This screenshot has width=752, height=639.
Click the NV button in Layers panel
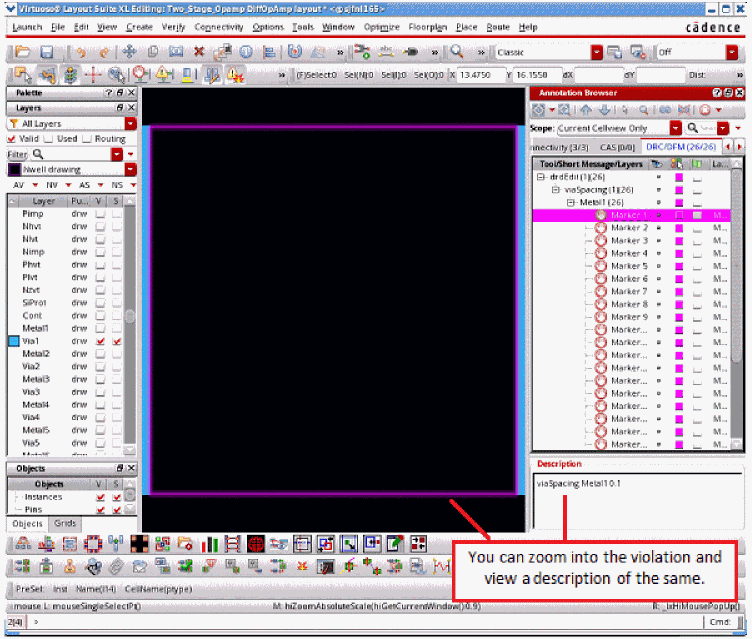pyautogui.click(x=52, y=185)
